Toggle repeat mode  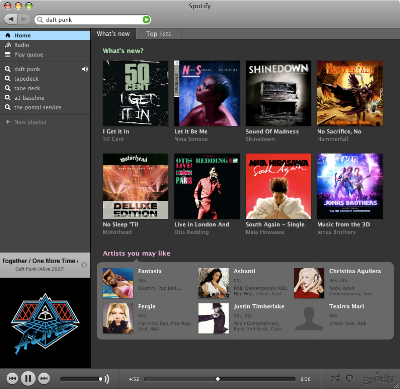tap(349, 378)
